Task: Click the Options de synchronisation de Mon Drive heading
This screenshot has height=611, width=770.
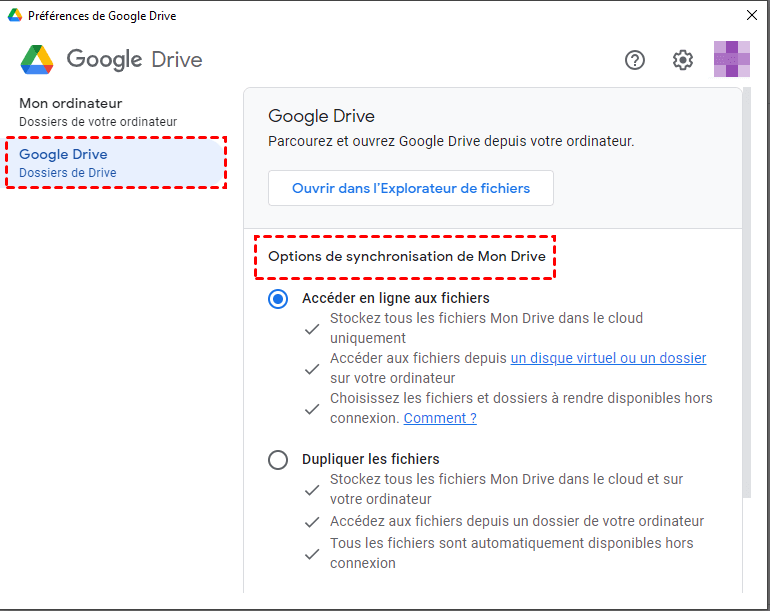Action: click(x=407, y=256)
